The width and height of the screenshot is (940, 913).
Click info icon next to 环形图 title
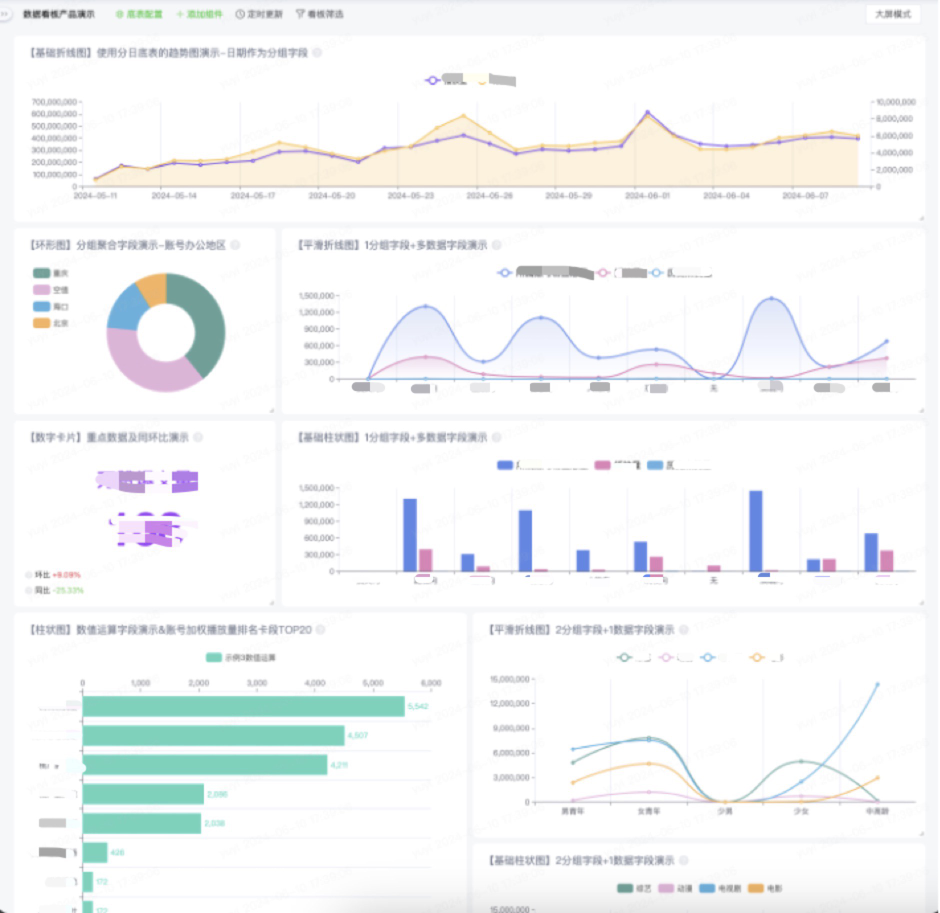tap(236, 245)
